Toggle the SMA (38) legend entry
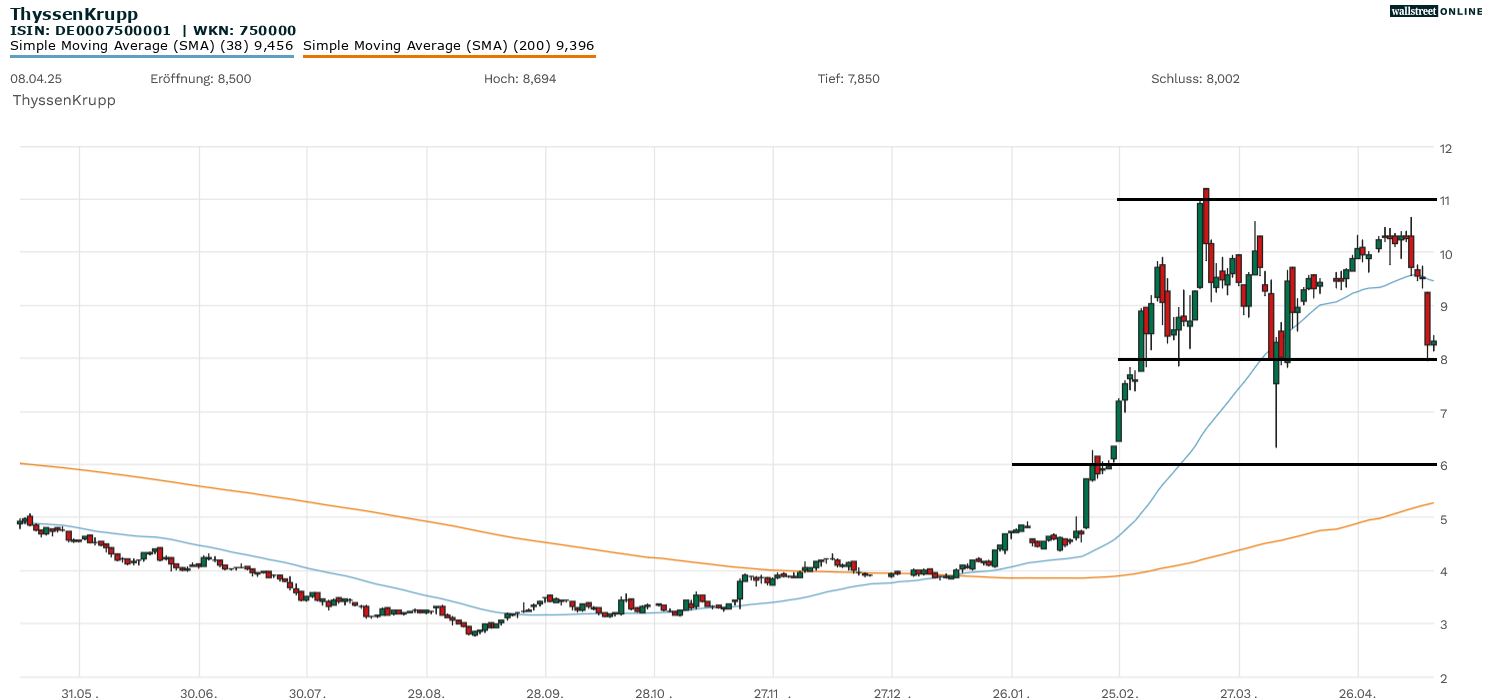 [151, 45]
